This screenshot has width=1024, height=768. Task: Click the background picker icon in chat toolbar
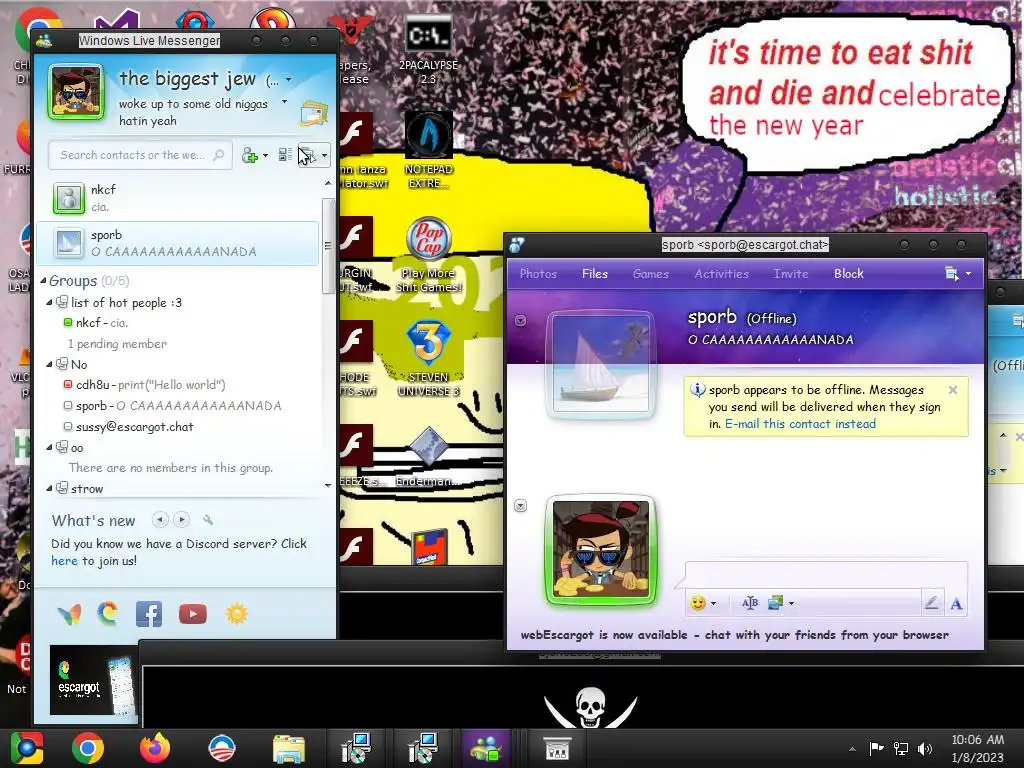(775, 603)
